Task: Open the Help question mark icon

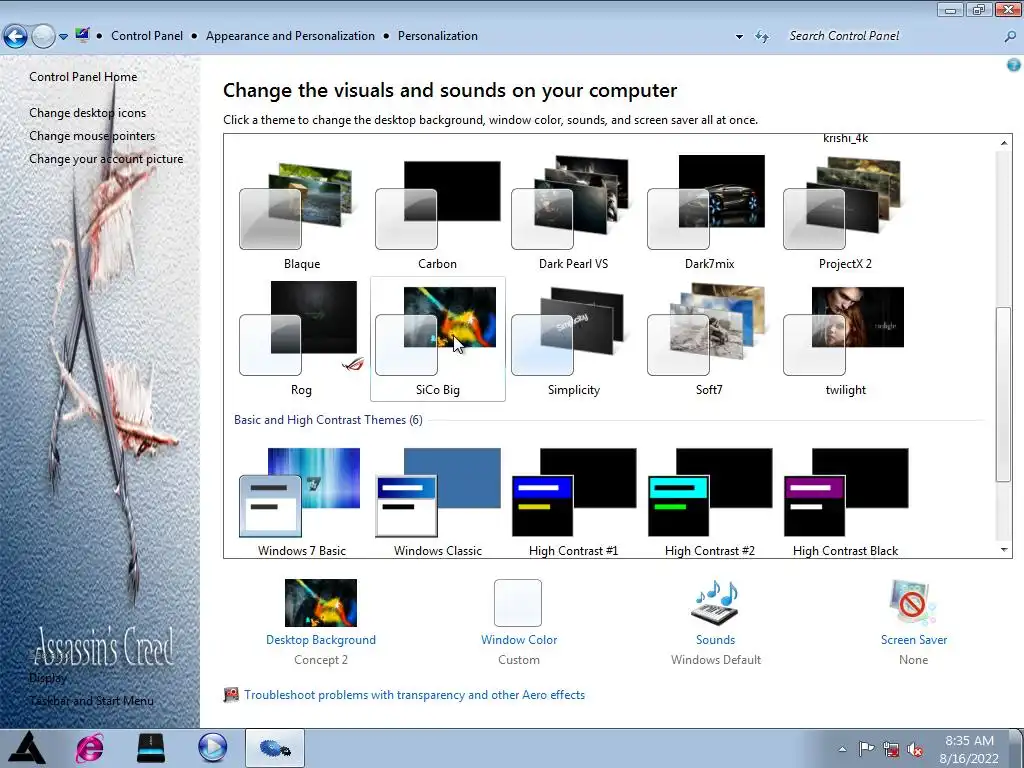Action: tap(1014, 65)
